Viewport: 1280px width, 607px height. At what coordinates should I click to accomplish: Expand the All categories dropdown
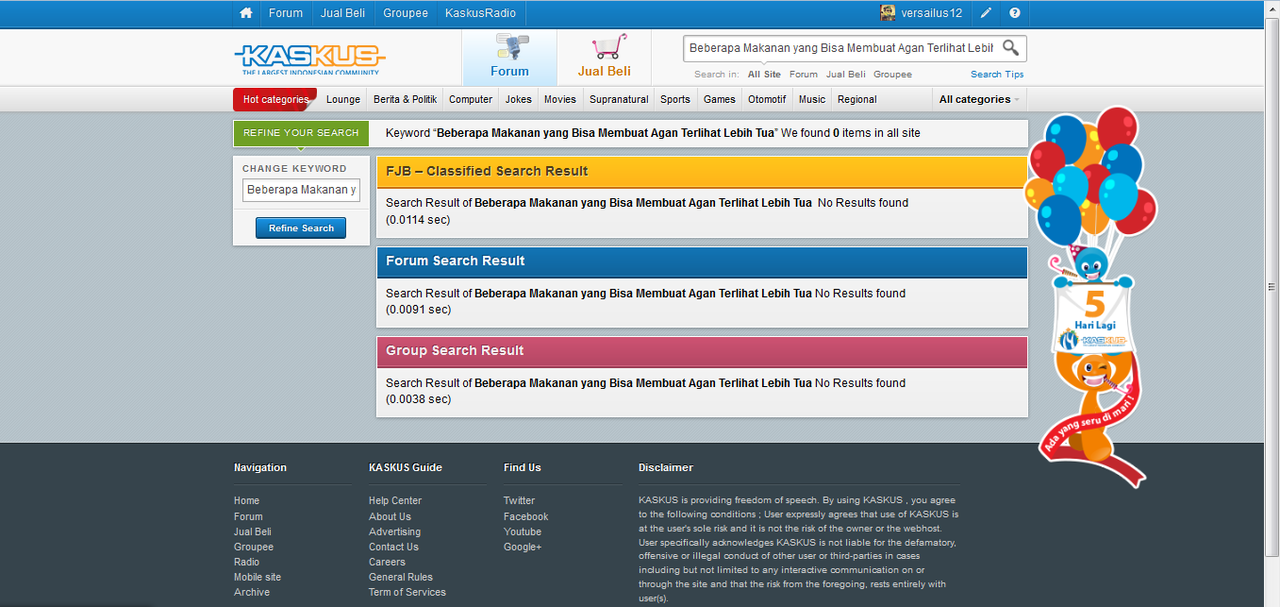pos(979,99)
